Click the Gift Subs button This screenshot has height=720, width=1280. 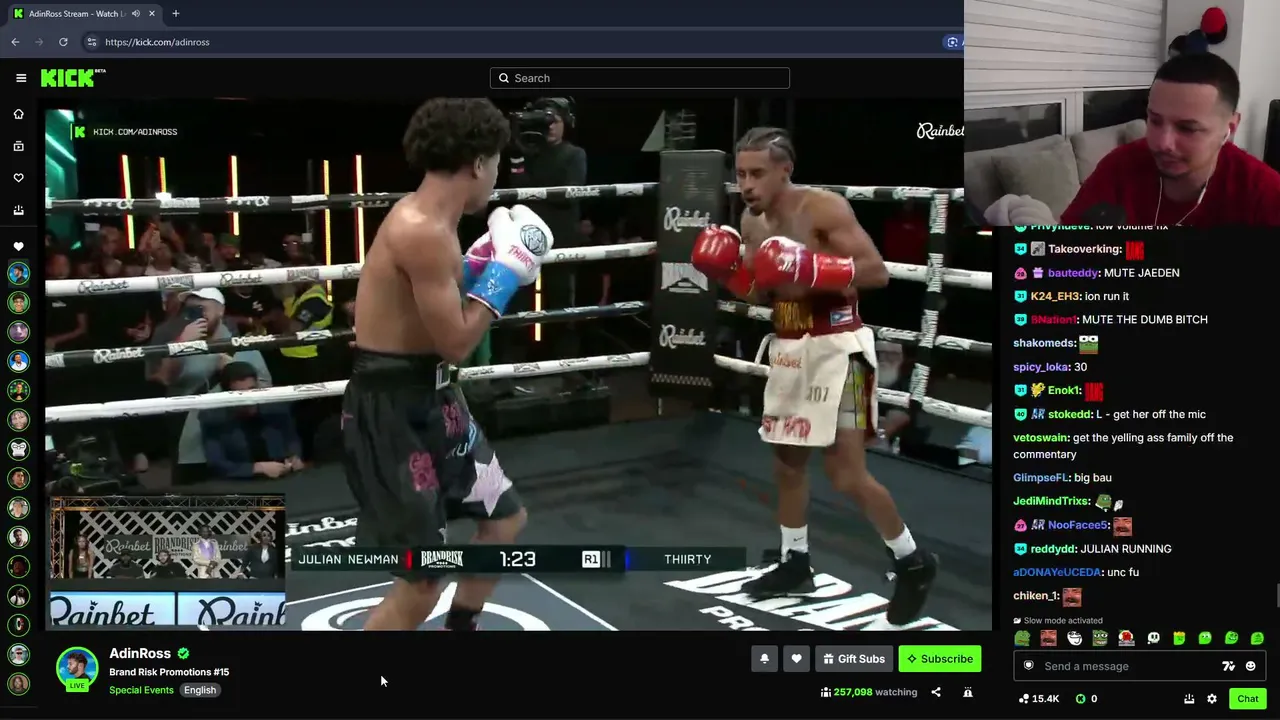[x=854, y=659]
